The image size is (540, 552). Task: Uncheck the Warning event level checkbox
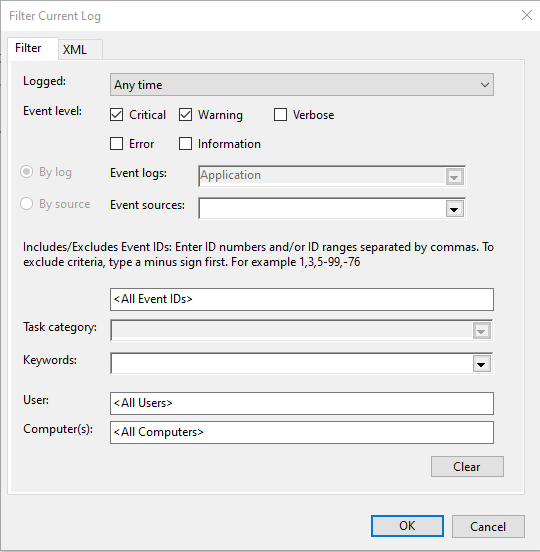[186, 115]
